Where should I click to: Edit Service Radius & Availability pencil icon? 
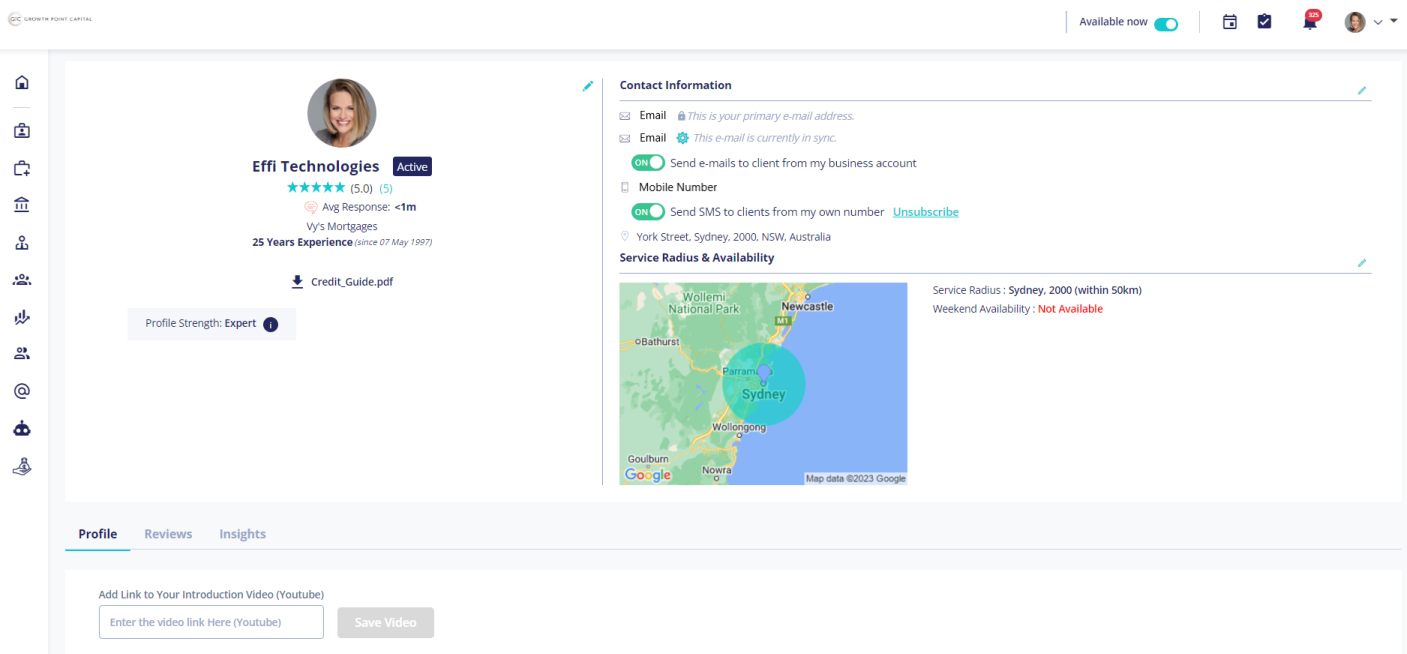(1361, 263)
